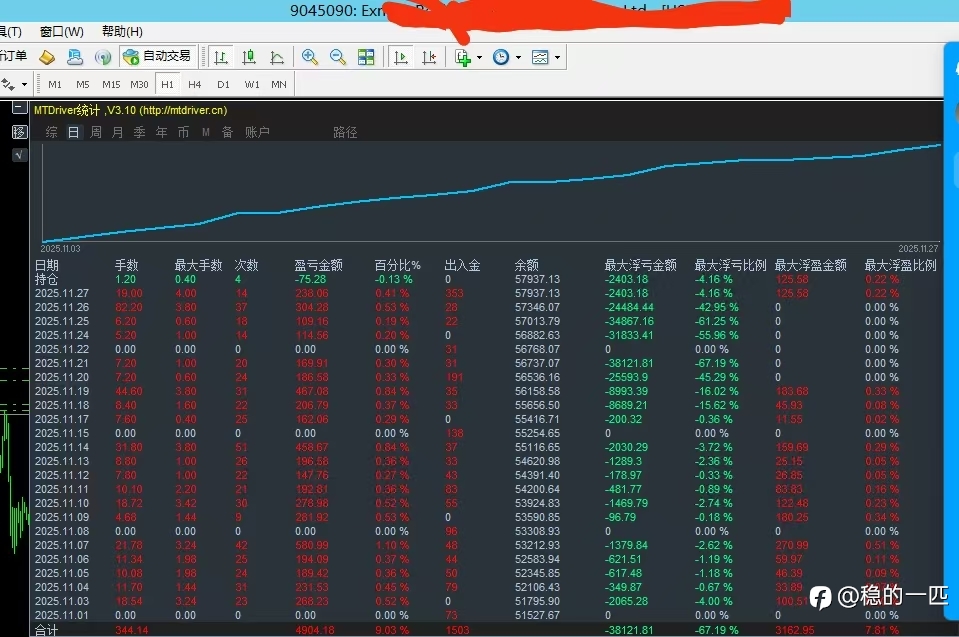Open the signals broadcast icon
The width and height of the screenshot is (959, 637).
[x=103, y=57]
